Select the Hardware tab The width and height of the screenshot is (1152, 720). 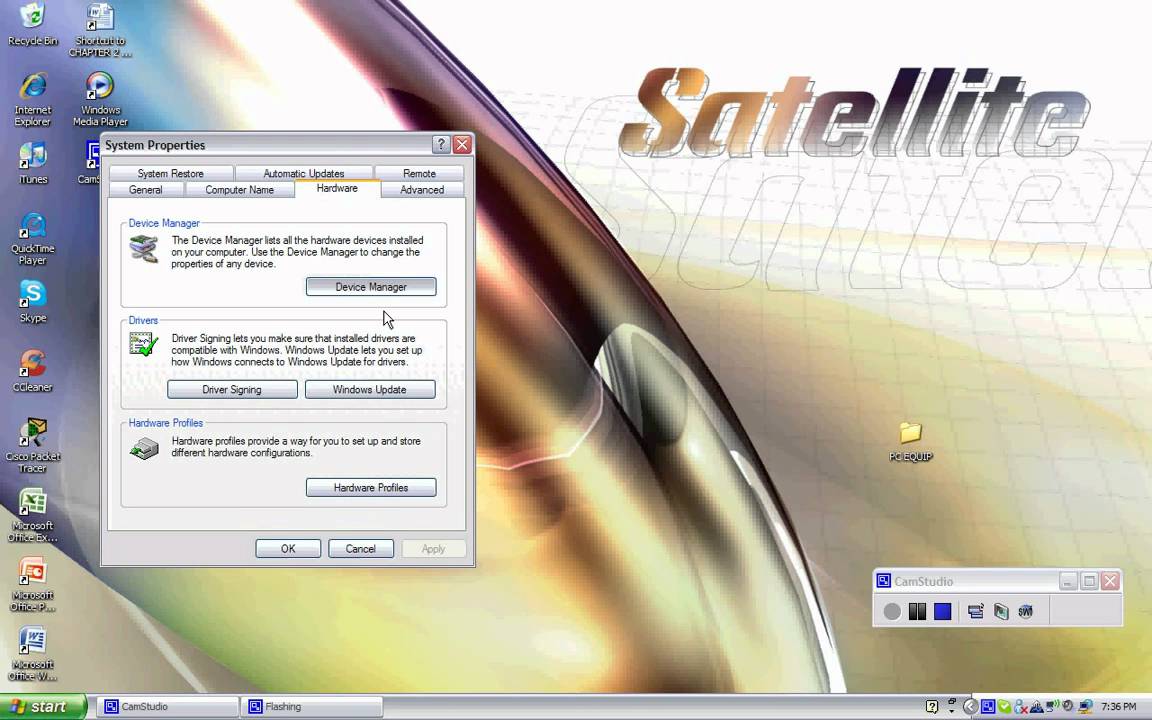[337, 188]
